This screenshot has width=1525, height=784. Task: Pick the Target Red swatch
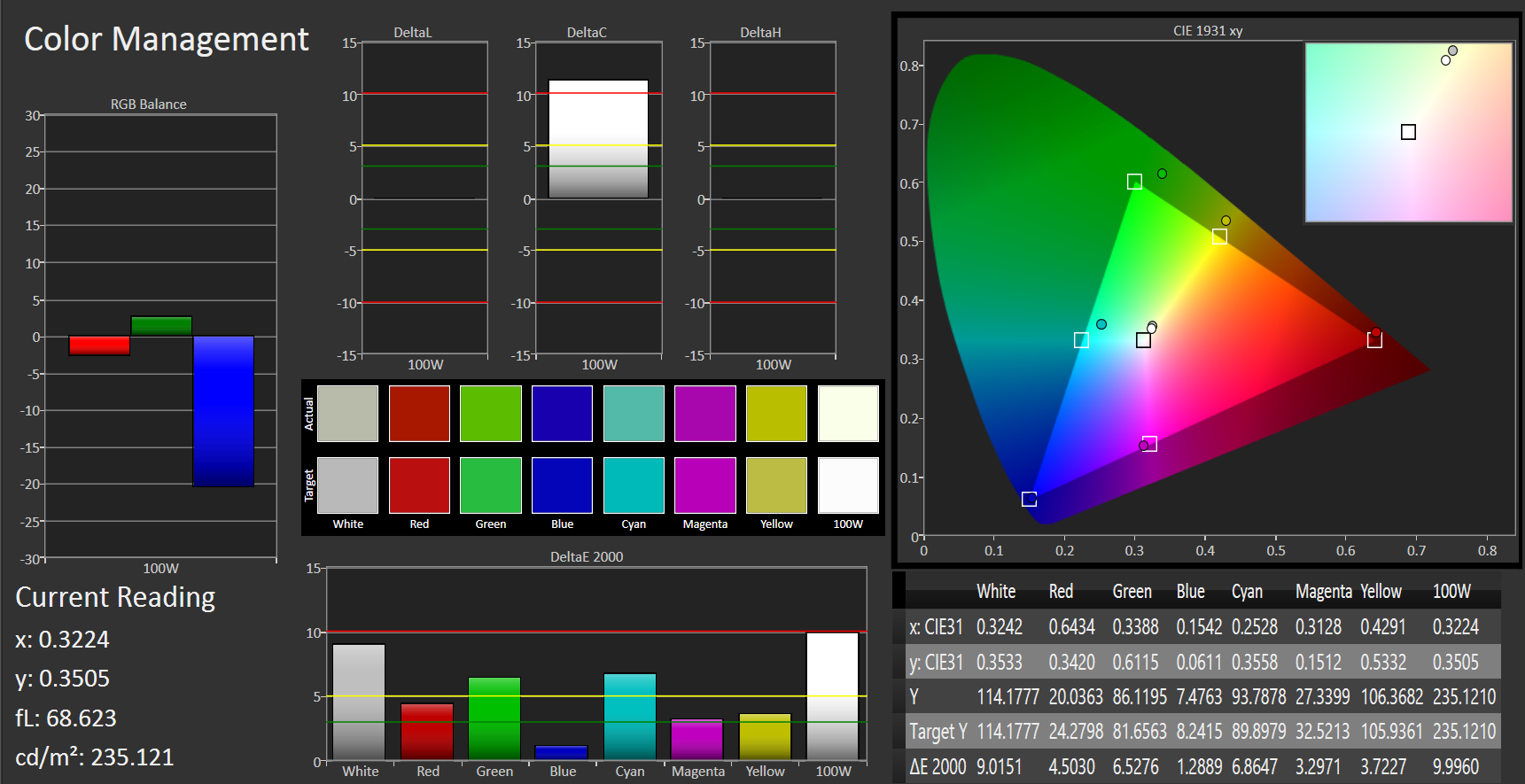pyautogui.click(x=419, y=485)
